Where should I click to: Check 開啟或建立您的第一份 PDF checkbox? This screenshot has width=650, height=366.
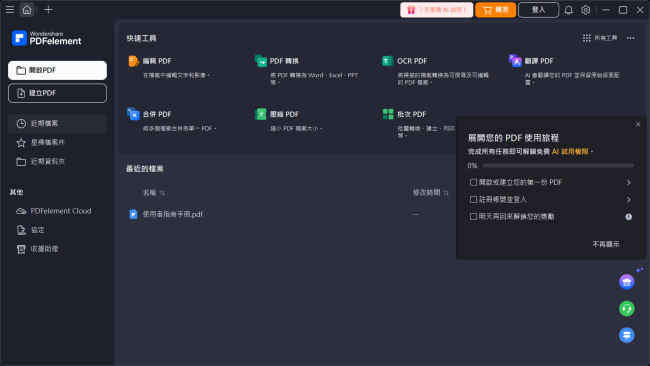click(x=473, y=182)
